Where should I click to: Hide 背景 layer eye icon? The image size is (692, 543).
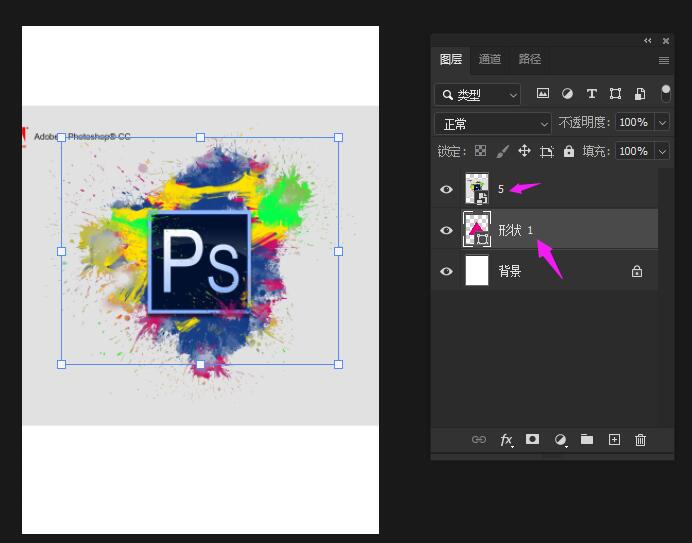[x=446, y=271]
